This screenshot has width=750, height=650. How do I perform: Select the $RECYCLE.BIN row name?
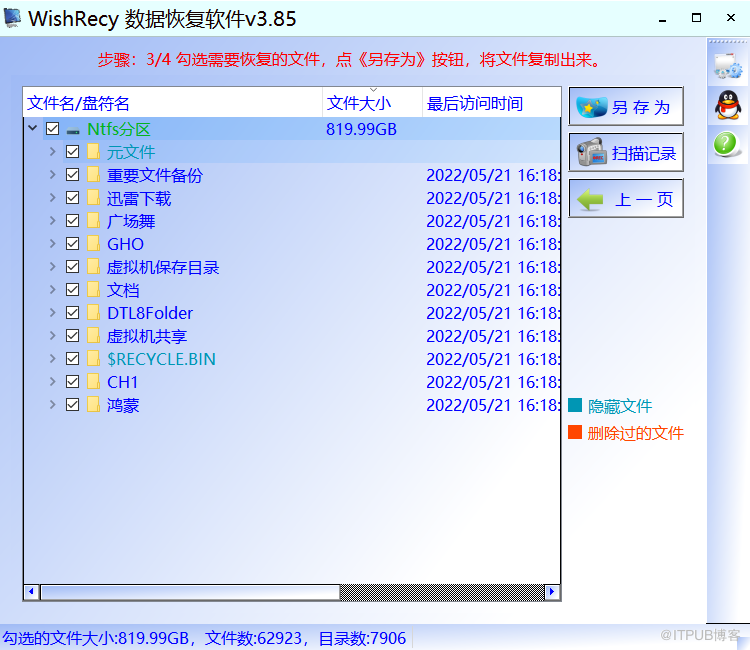coord(161,359)
